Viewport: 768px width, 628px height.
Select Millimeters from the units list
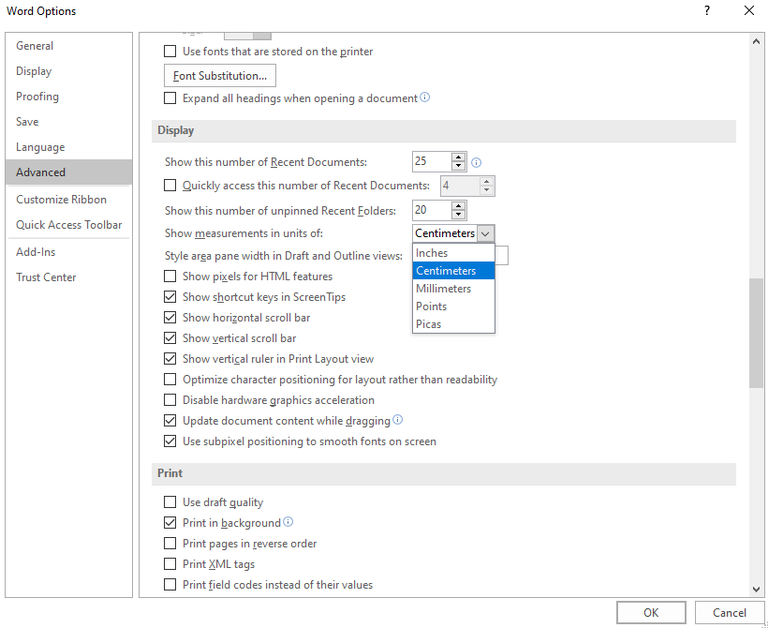[x=443, y=289]
